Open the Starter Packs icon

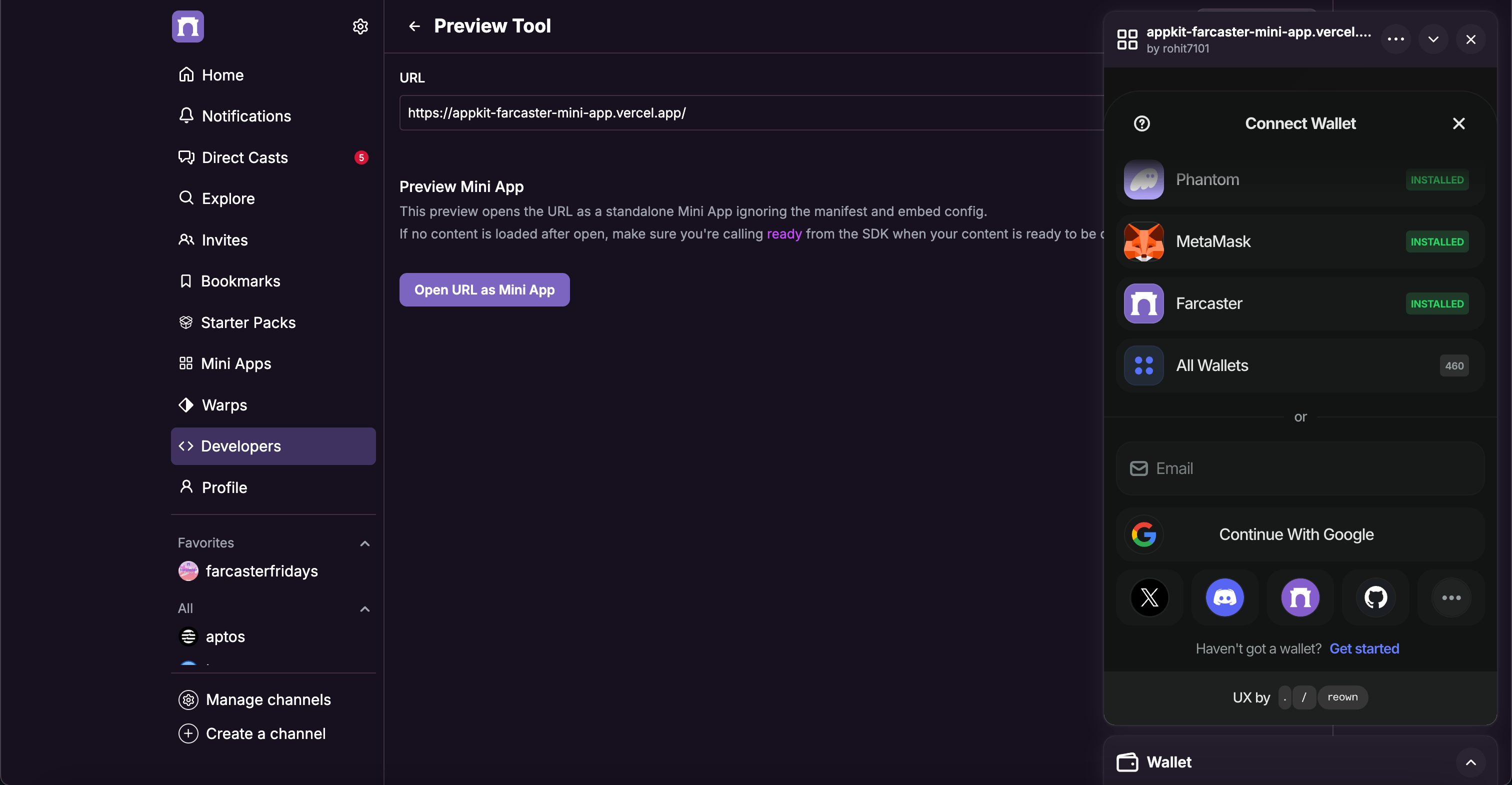point(185,322)
